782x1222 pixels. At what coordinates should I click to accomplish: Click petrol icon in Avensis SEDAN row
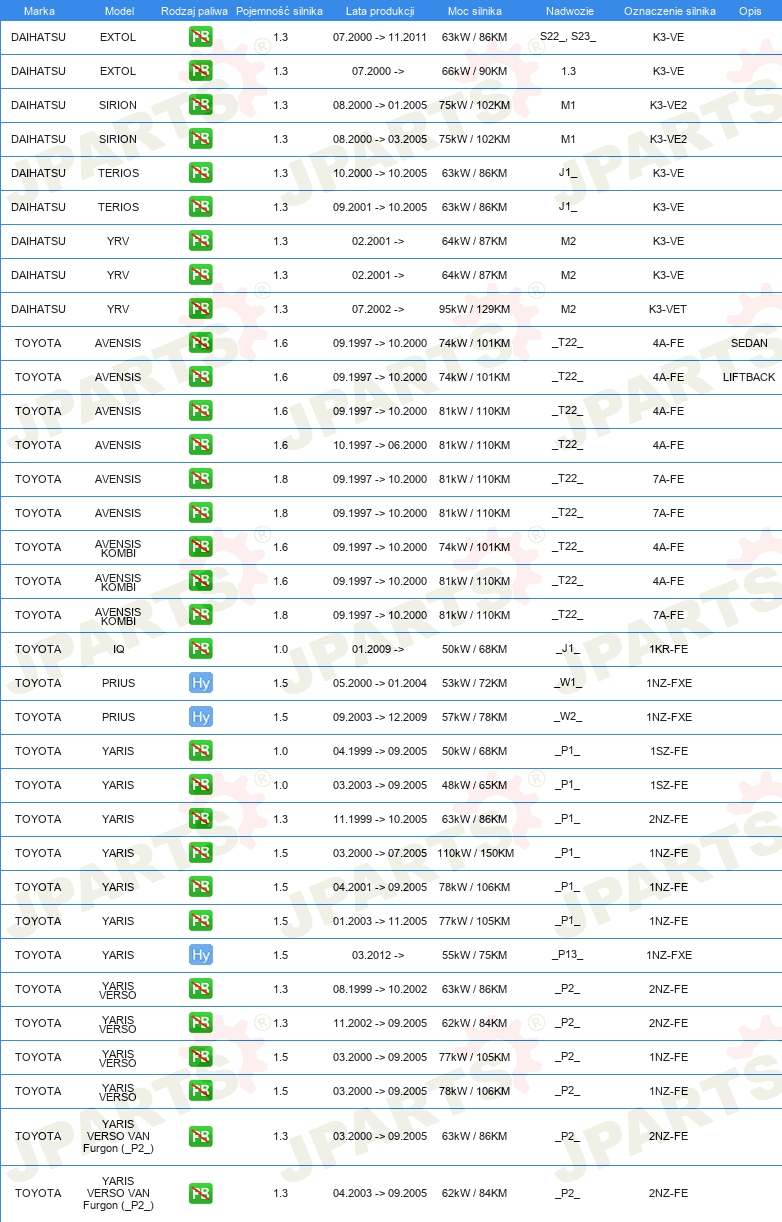click(200, 343)
